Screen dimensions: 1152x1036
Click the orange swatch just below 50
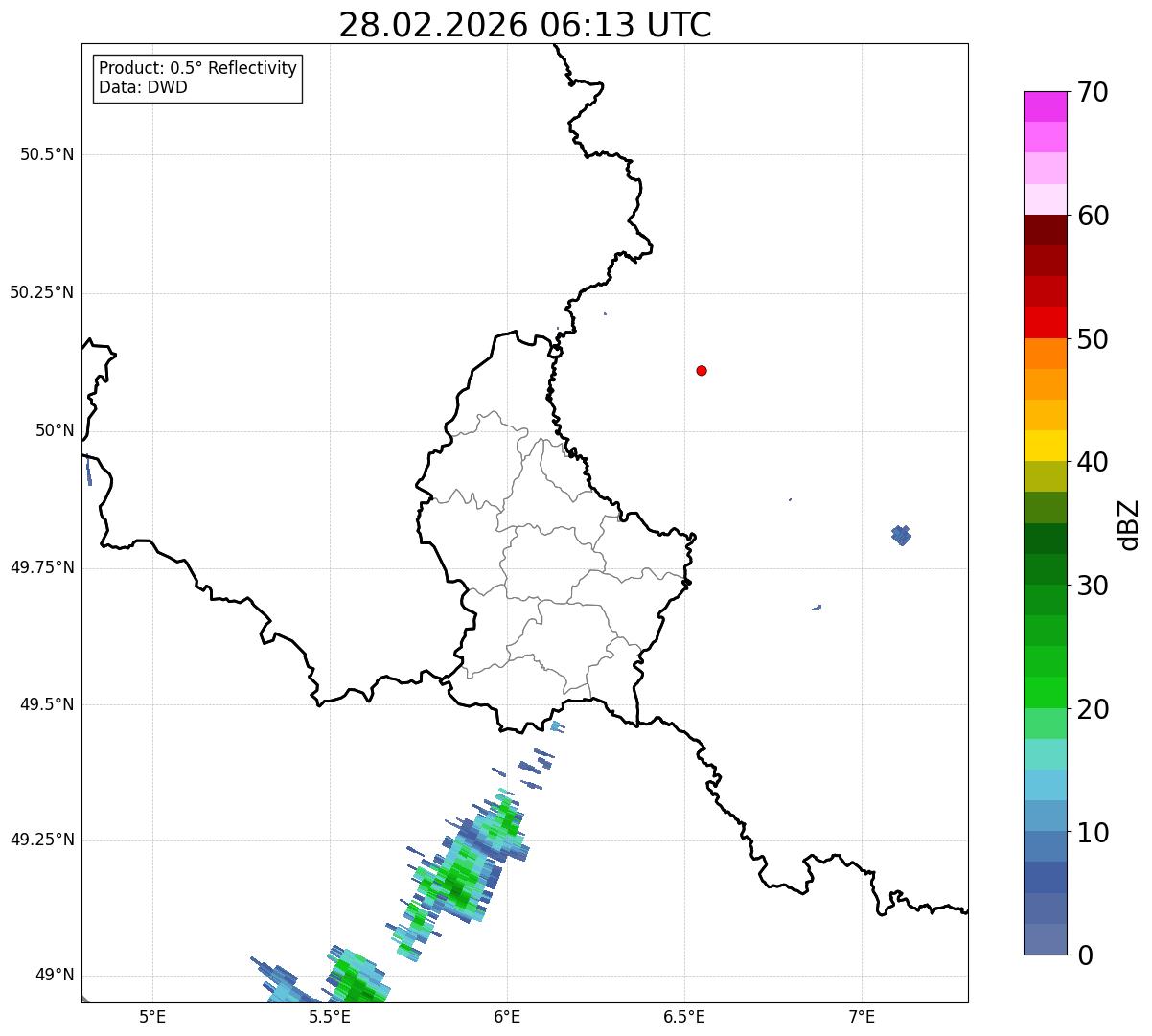1045,354
